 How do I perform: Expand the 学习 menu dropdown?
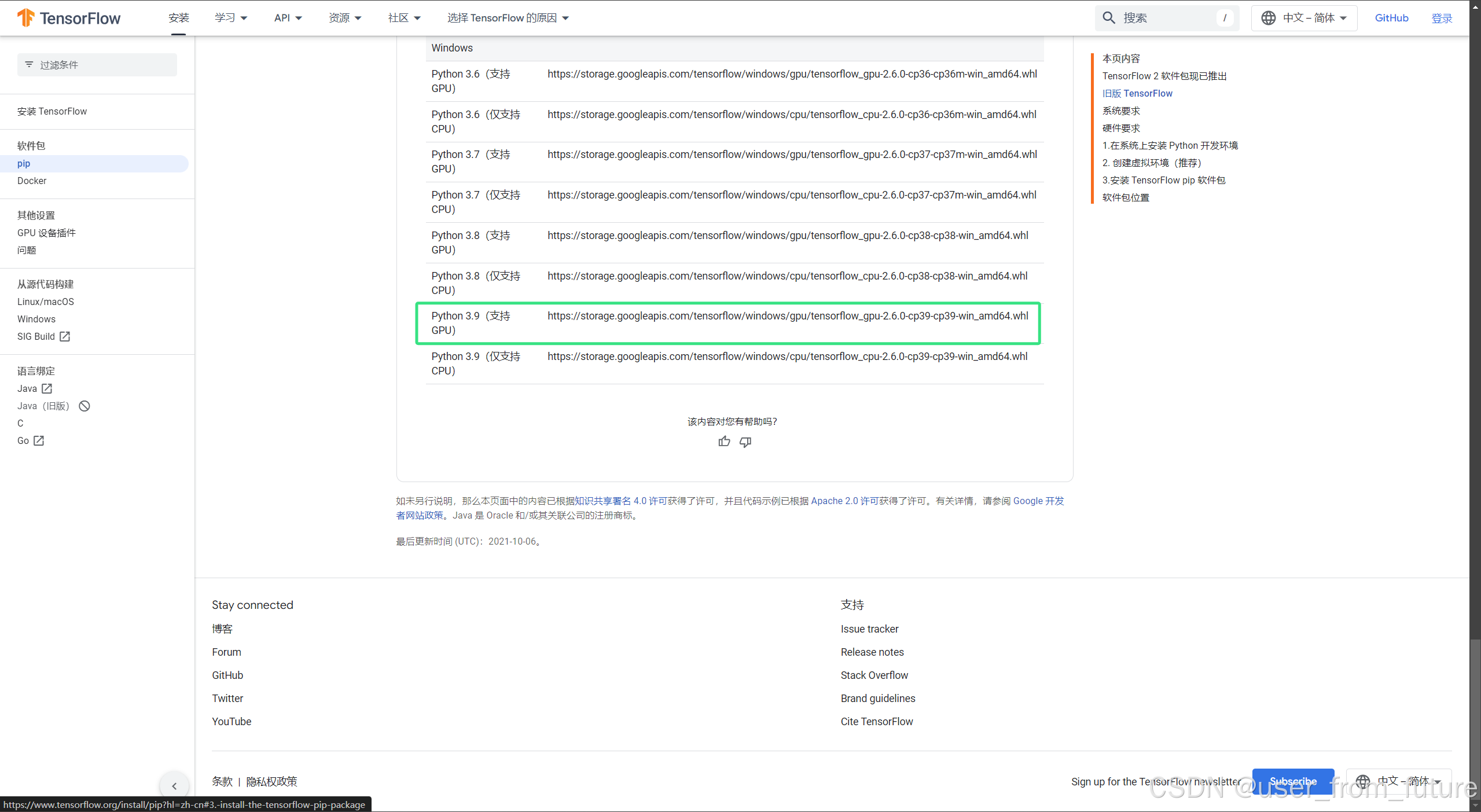pyautogui.click(x=231, y=18)
